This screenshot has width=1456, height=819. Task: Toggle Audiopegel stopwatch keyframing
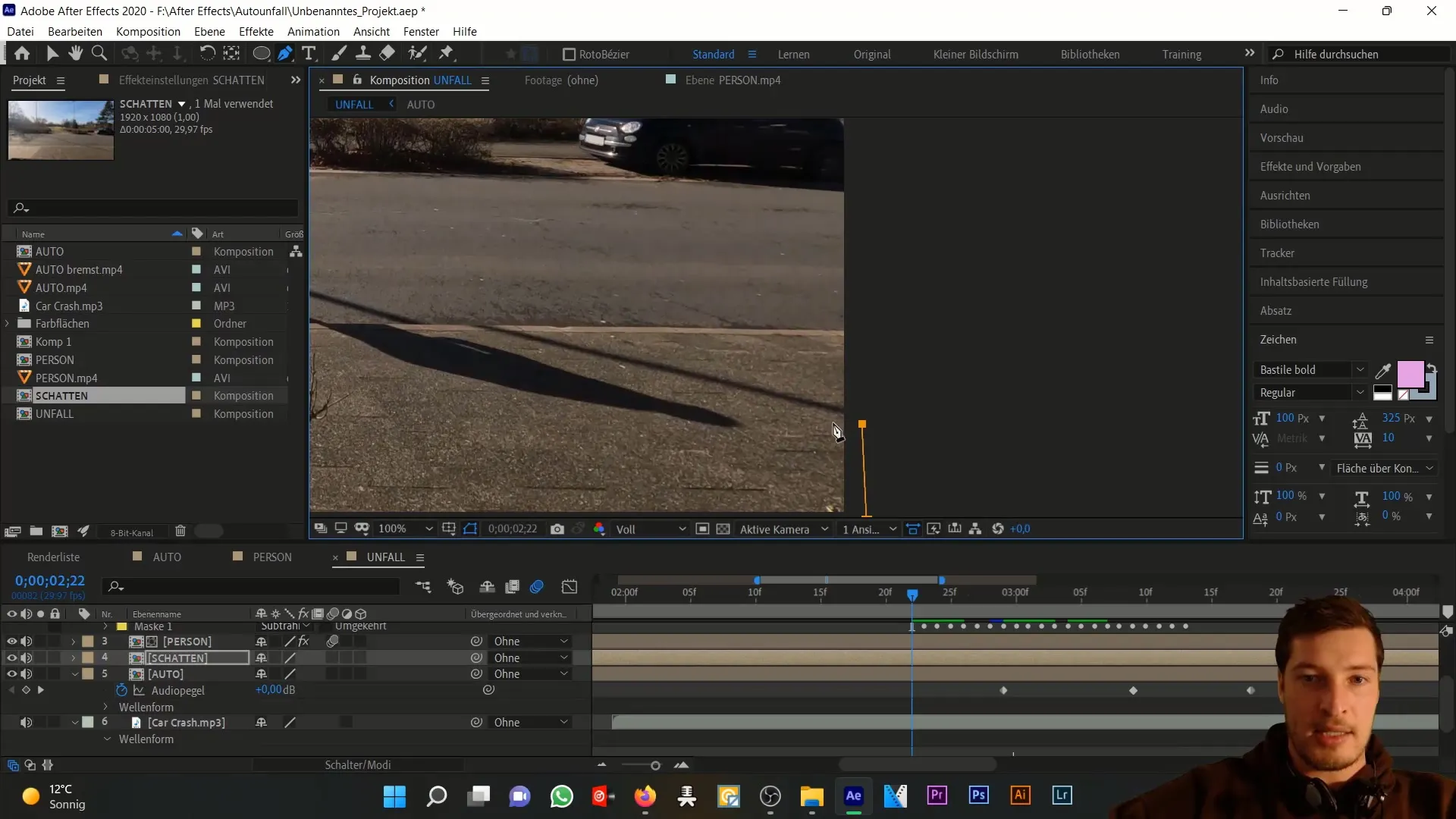coord(121,690)
